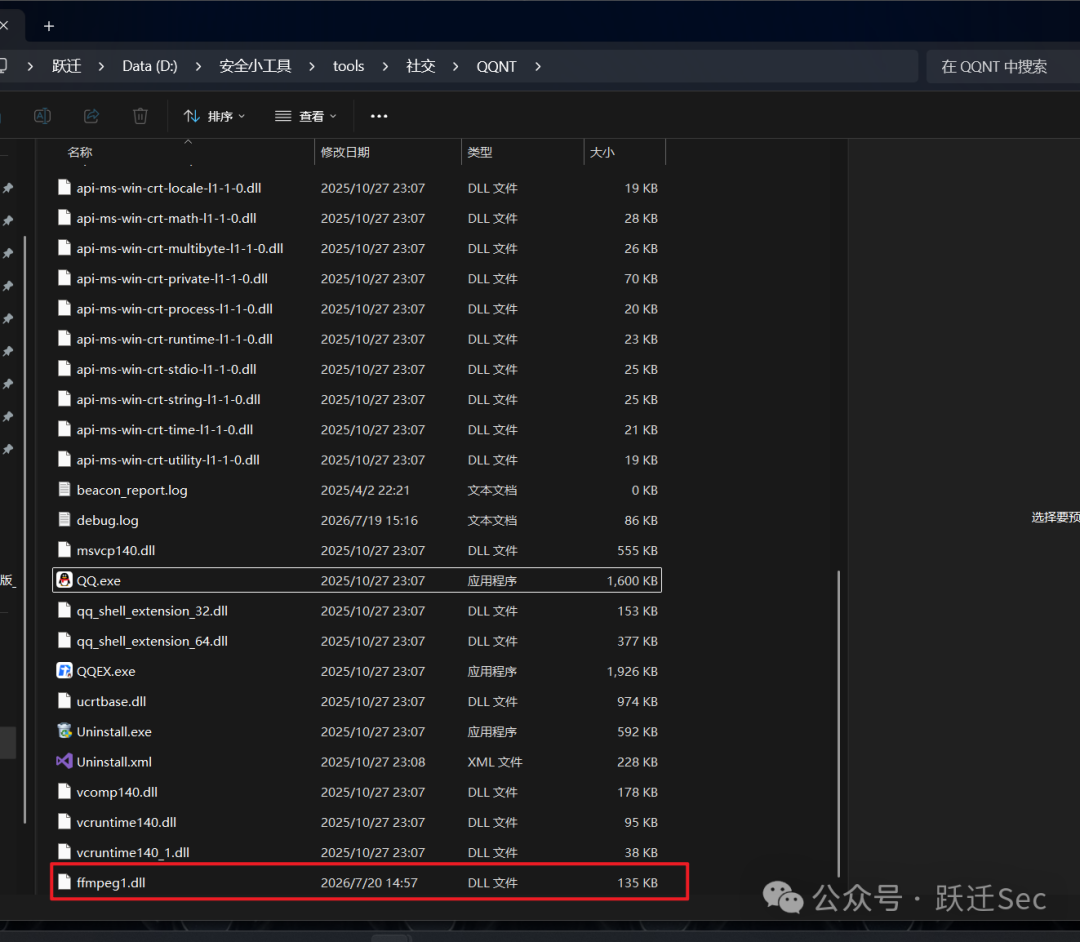Open the 排序 sort dropdown
The height and width of the screenshot is (942, 1080).
[x=214, y=116]
